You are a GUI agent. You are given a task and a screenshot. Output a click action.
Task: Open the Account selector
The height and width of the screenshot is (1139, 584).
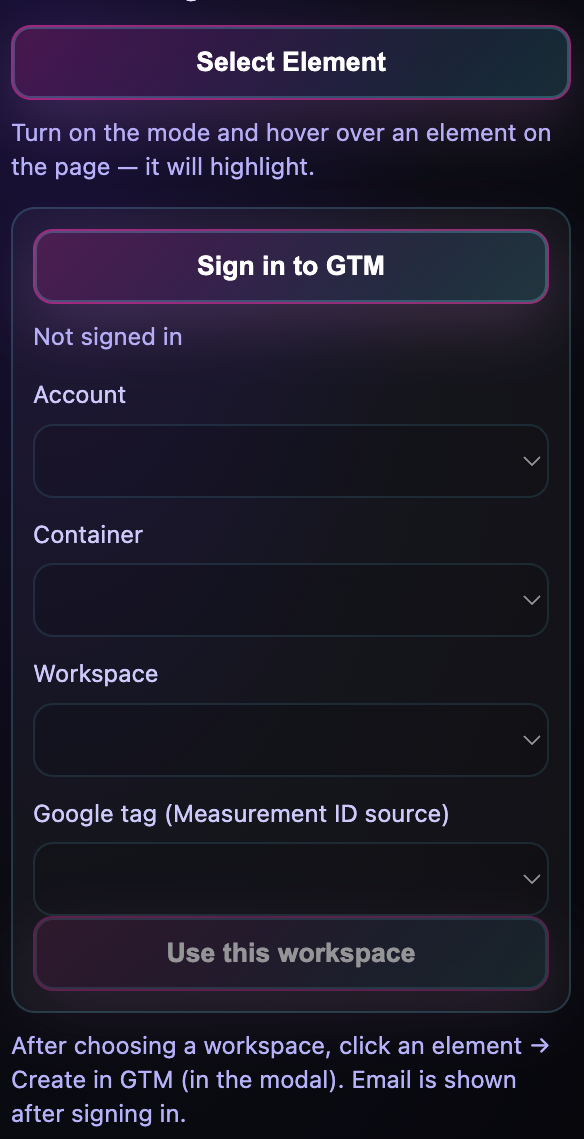(x=291, y=461)
